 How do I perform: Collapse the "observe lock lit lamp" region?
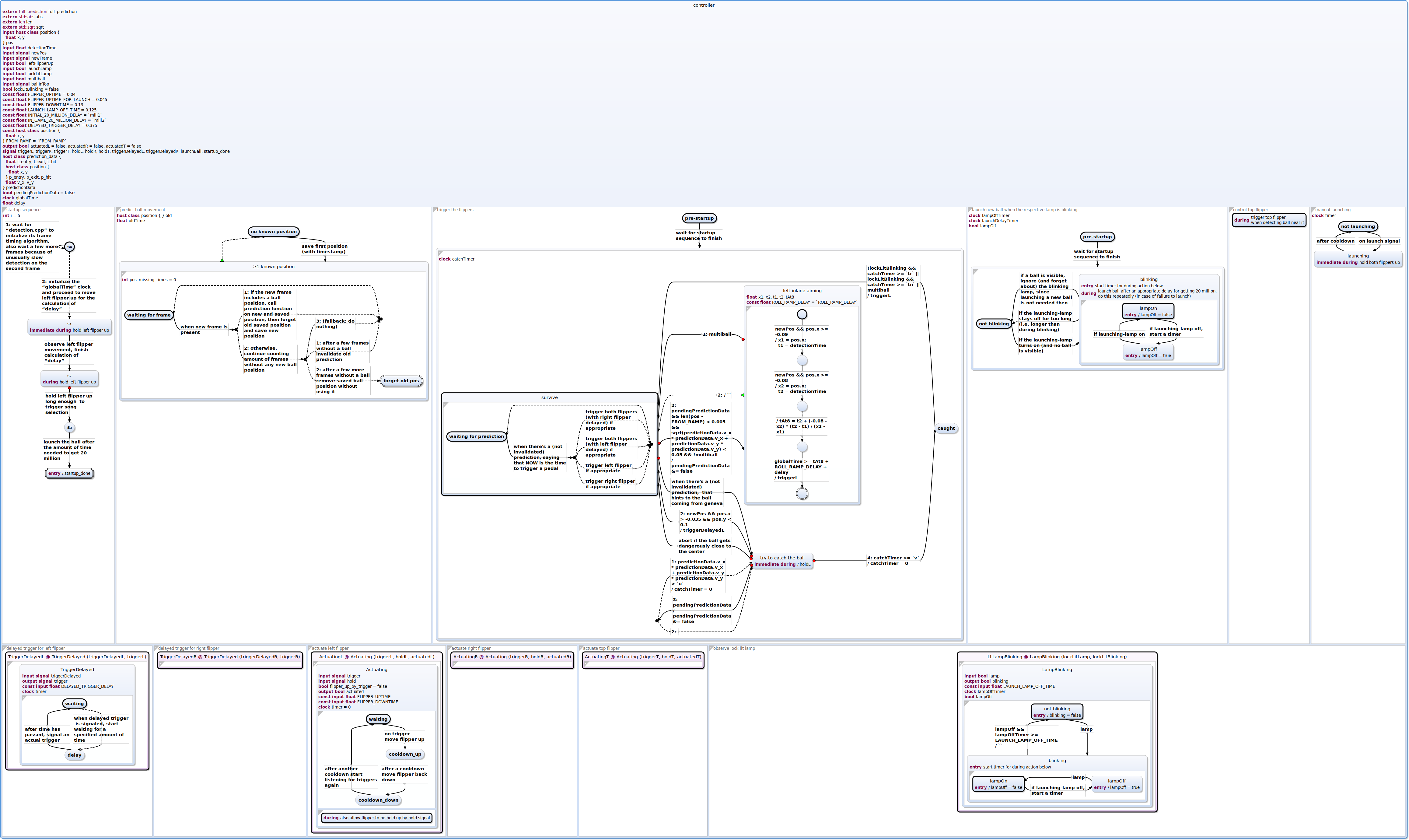(x=711, y=649)
